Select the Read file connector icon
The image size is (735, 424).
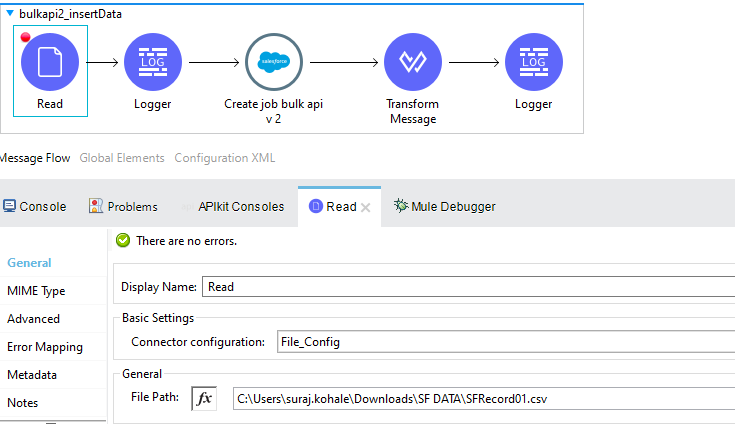50,61
